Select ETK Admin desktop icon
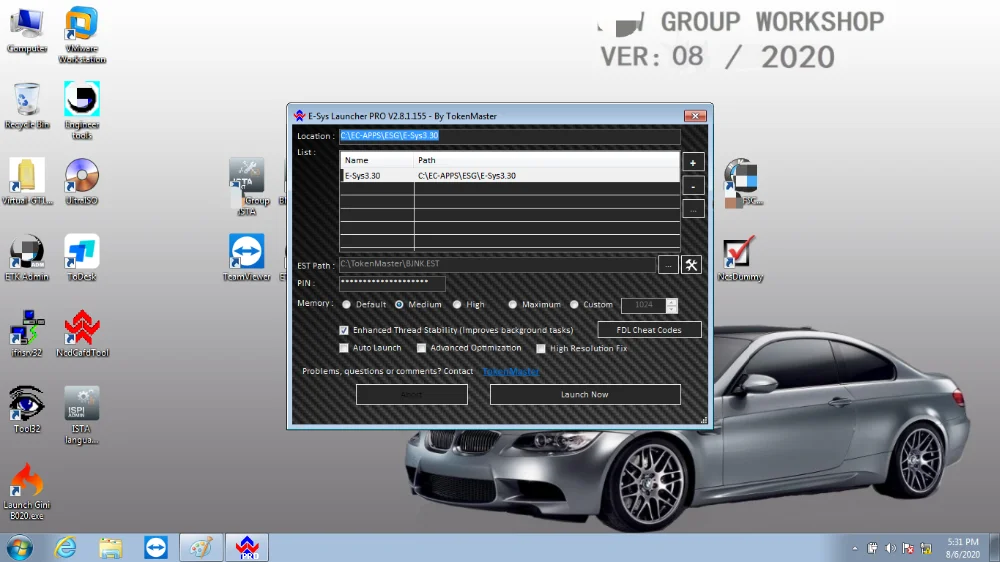This screenshot has width=1000, height=562. (26, 258)
